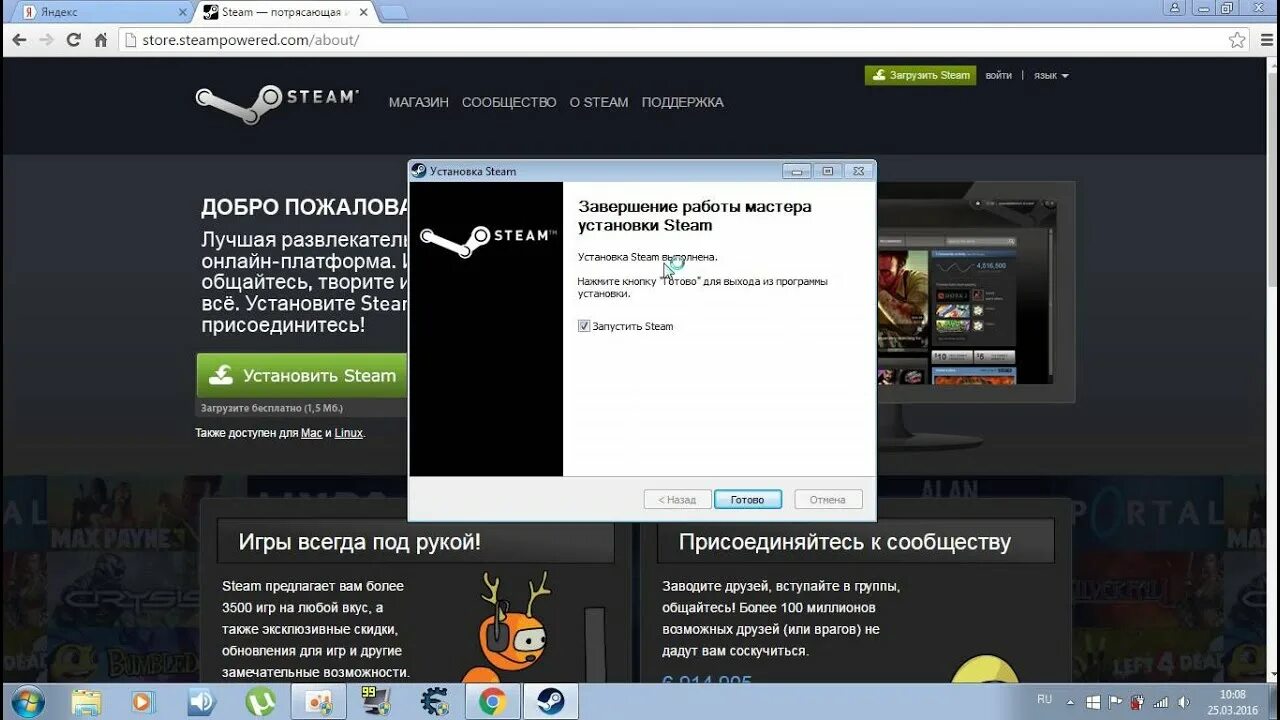Screen dimensions: 1280x720
Task: Click the blue speaker taskbar icon
Action: click(202, 702)
